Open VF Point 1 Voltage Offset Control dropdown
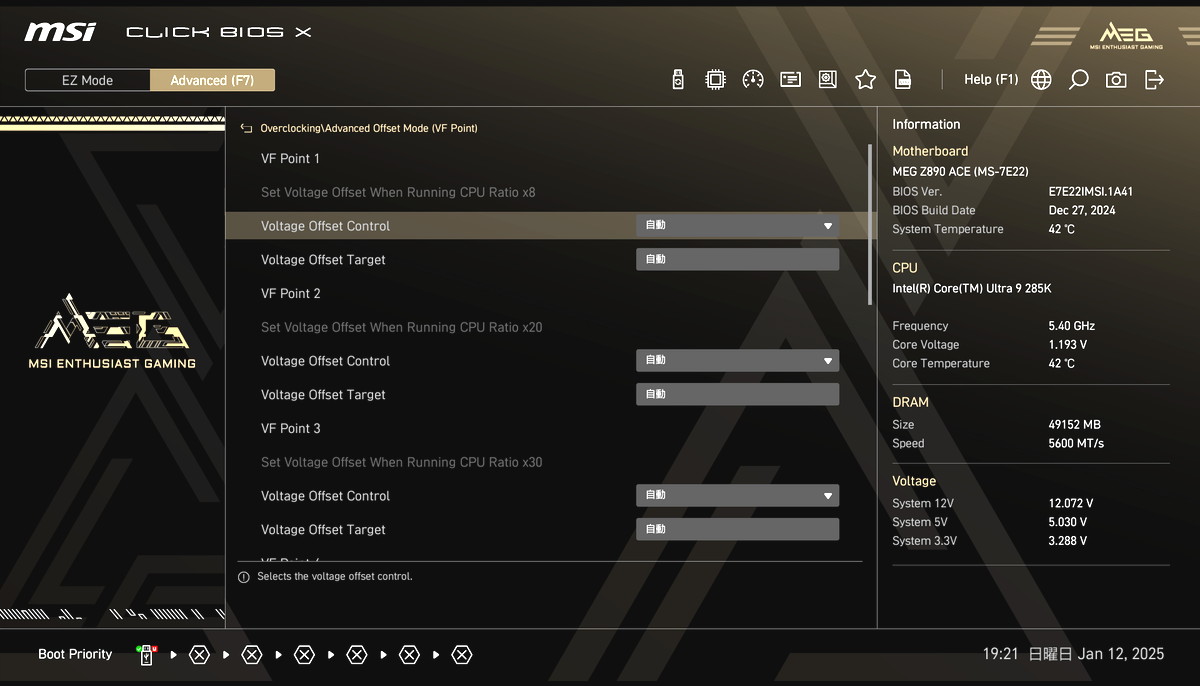This screenshot has height=686, width=1200. coord(737,226)
